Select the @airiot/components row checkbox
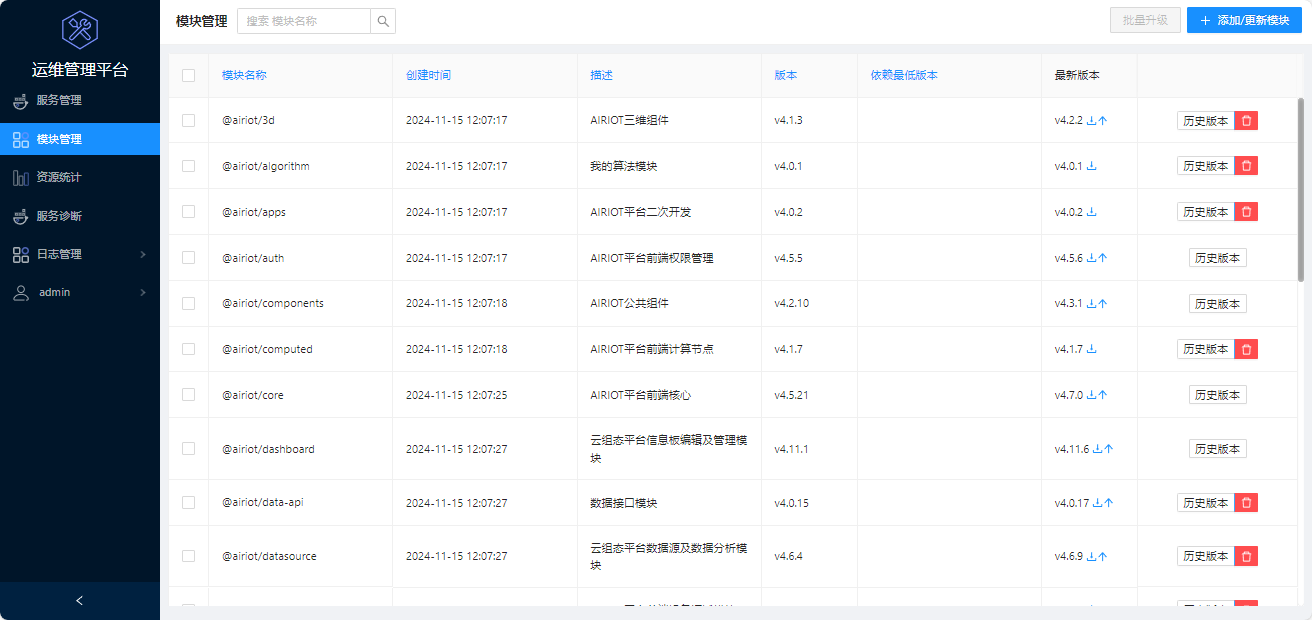Viewport: 1312px width, 620px height. click(x=188, y=303)
